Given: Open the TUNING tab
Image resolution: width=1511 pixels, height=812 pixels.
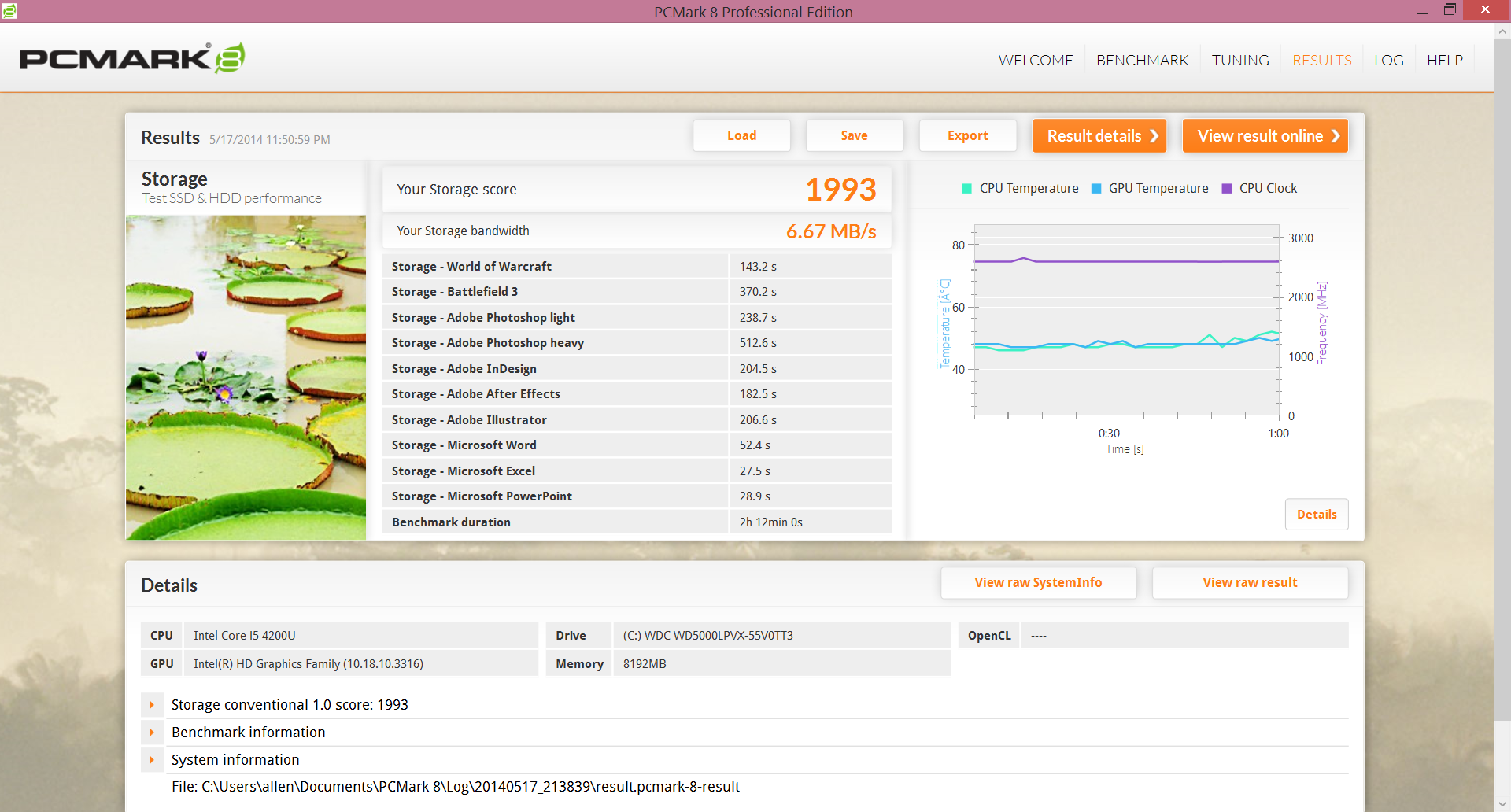Looking at the screenshot, I should (x=1240, y=60).
